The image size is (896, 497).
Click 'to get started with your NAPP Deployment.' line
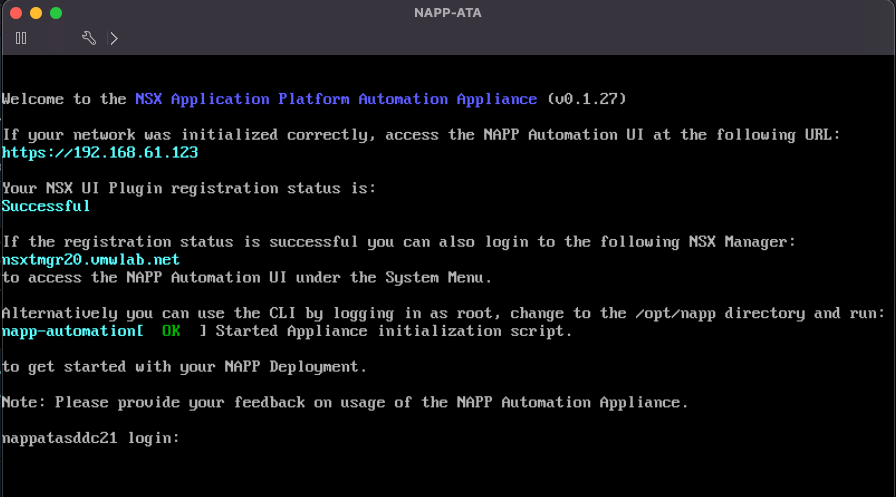click(x=184, y=367)
